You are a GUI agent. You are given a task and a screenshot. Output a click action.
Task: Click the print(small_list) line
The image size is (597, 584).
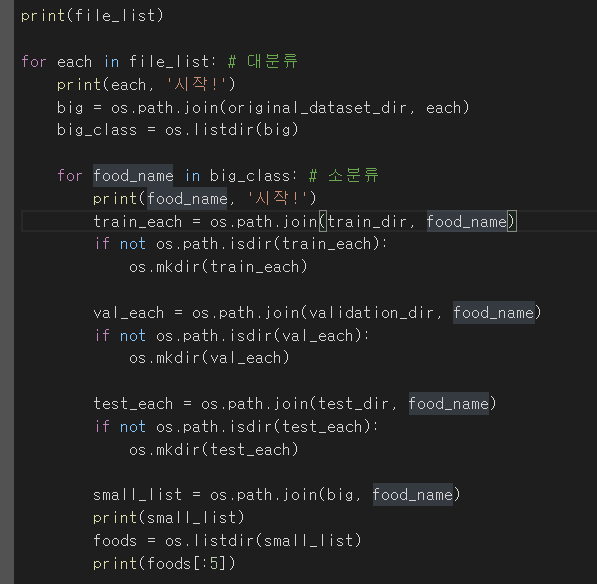169,518
